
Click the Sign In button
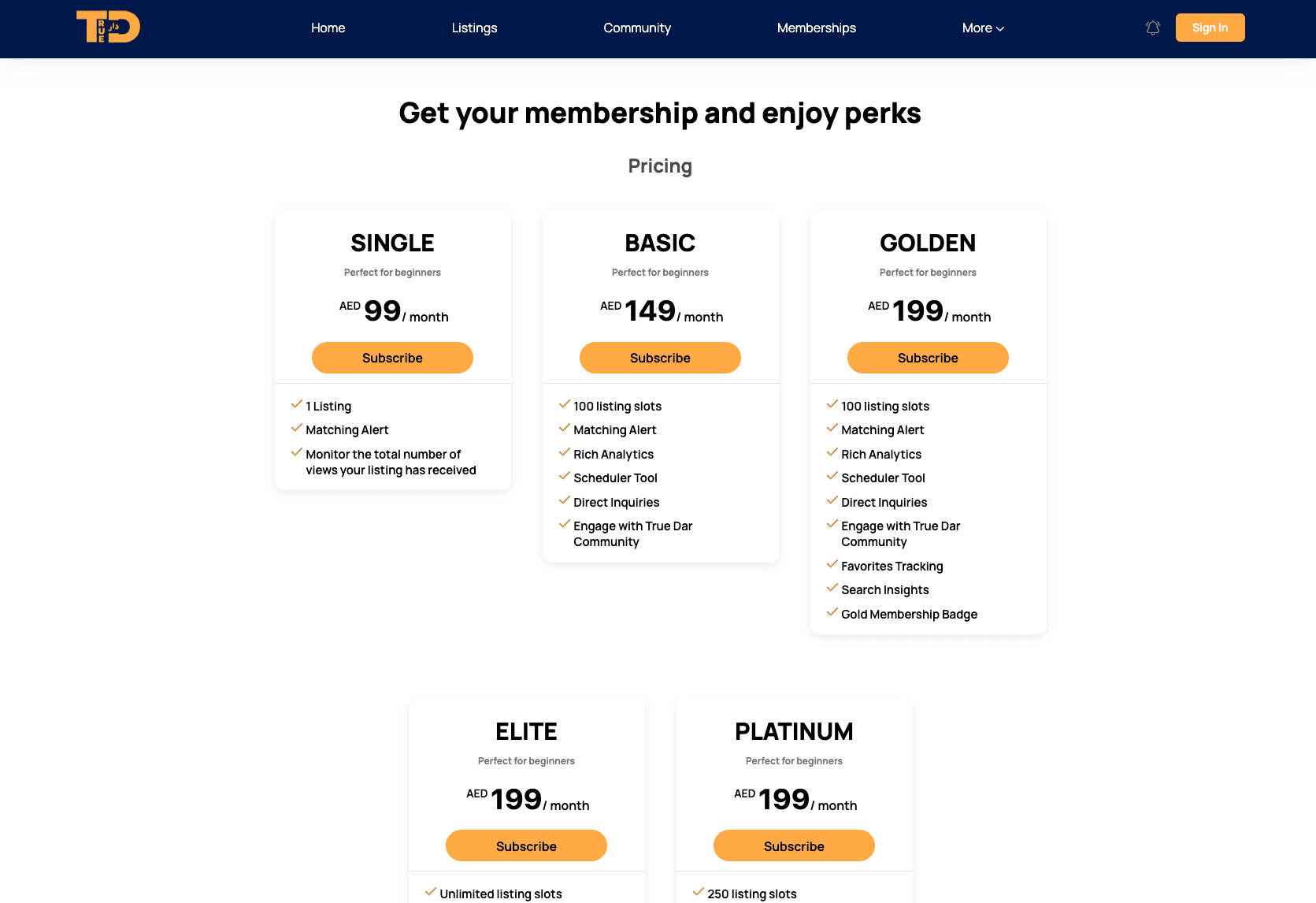(1210, 28)
